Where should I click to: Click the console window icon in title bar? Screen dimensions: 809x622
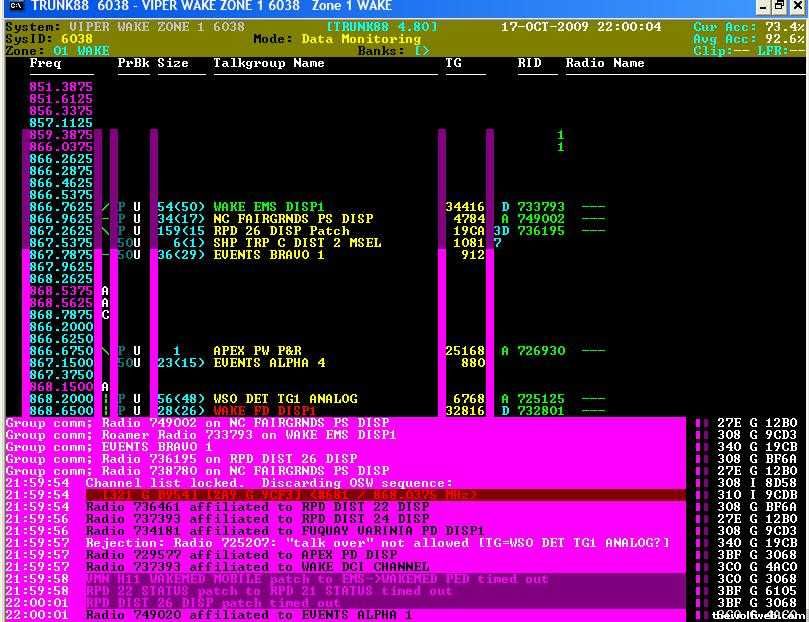tap(10, 6)
